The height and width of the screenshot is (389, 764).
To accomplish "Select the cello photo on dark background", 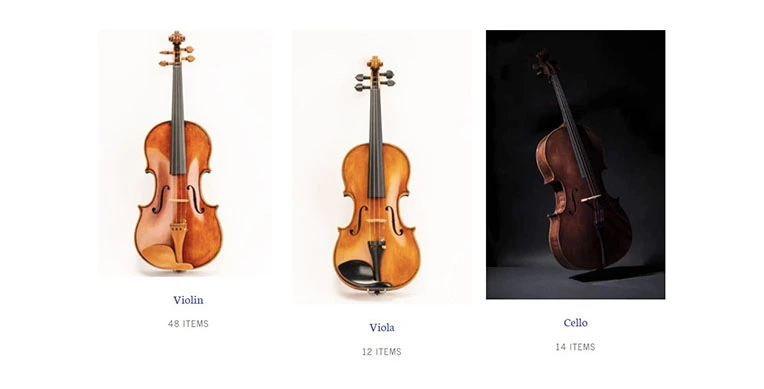I will (575, 165).
